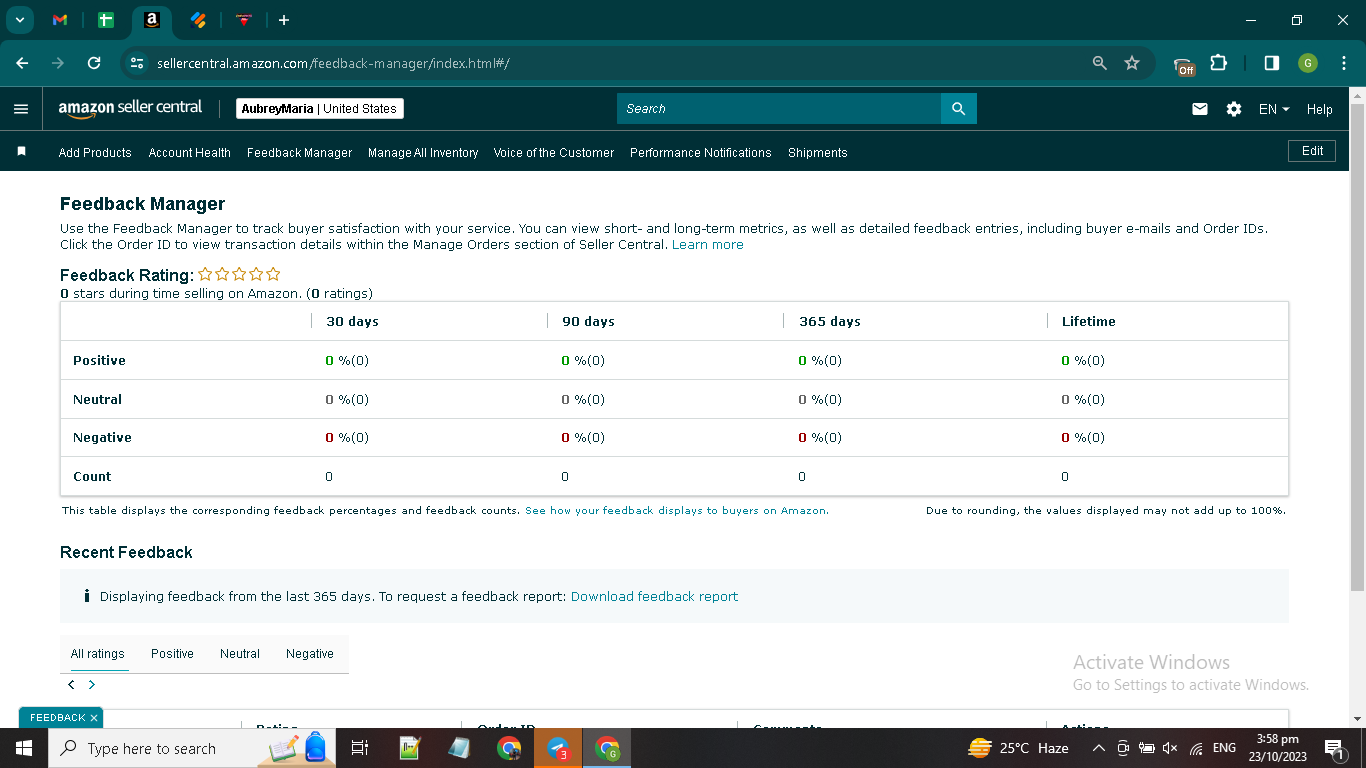Click the empty Feedback Rating stars

click(x=239, y=274)
